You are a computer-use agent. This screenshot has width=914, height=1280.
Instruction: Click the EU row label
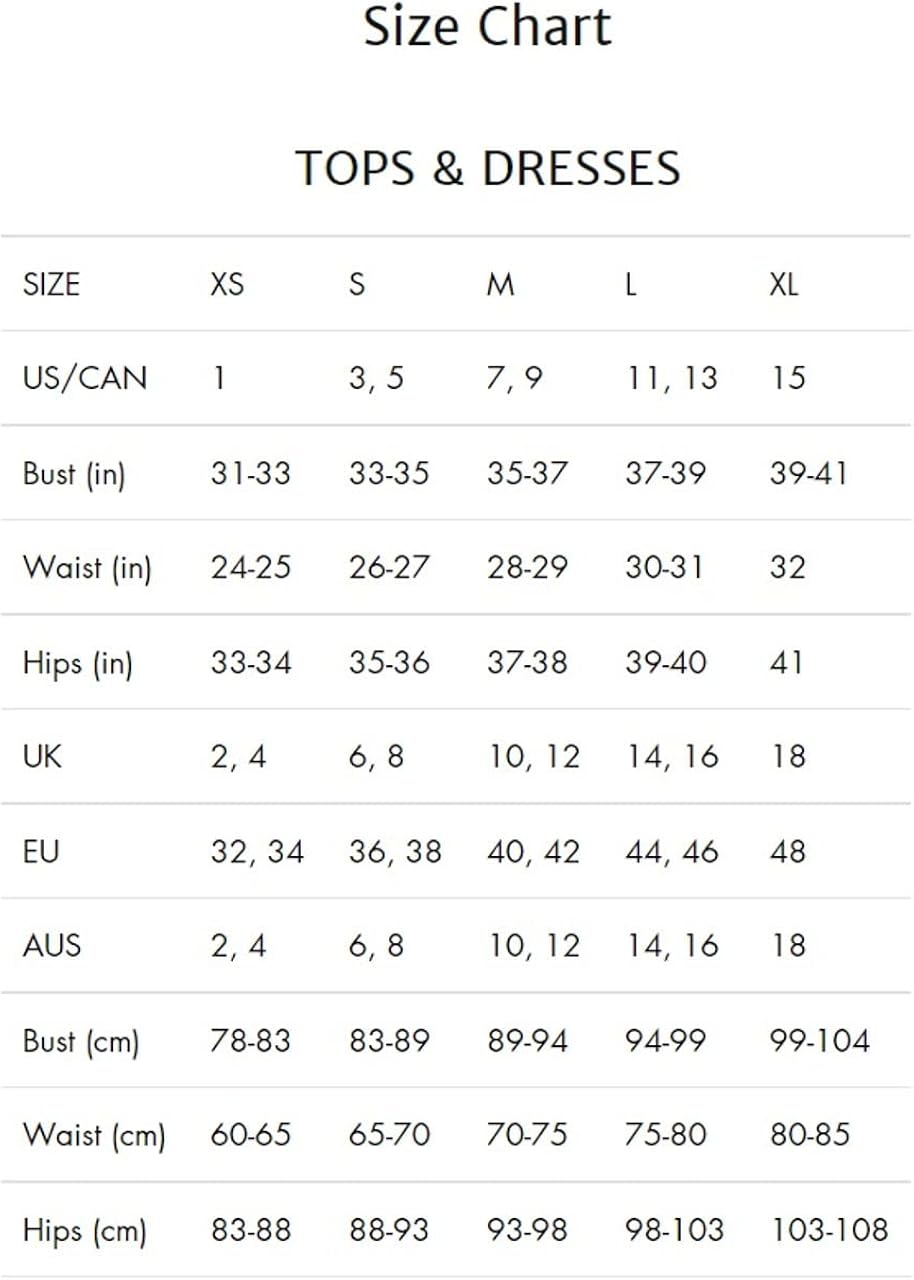pyautogui.click(x=41, y=851)
